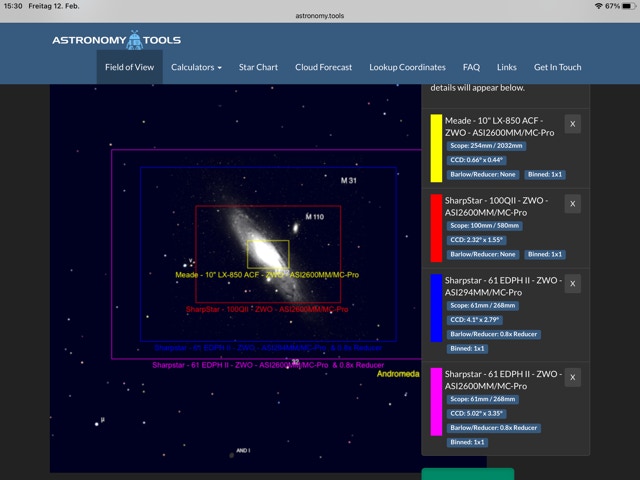Click the blue color swatch for ASI294MM setup
Screen dimensions: 640x480
pyautogui.click(x=436, y=308)
